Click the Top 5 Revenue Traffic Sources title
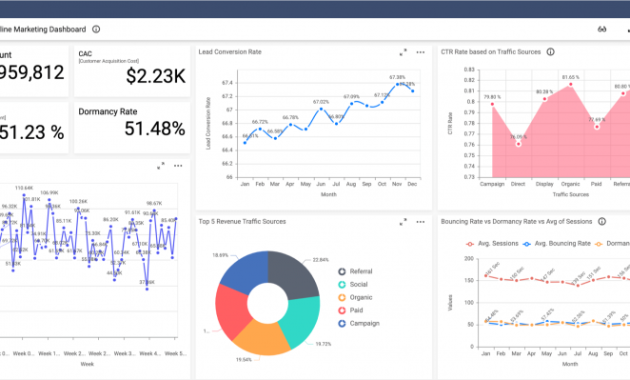Image resolution: width=630 pixels, height=380 pixels. click(x=242, y=221)
